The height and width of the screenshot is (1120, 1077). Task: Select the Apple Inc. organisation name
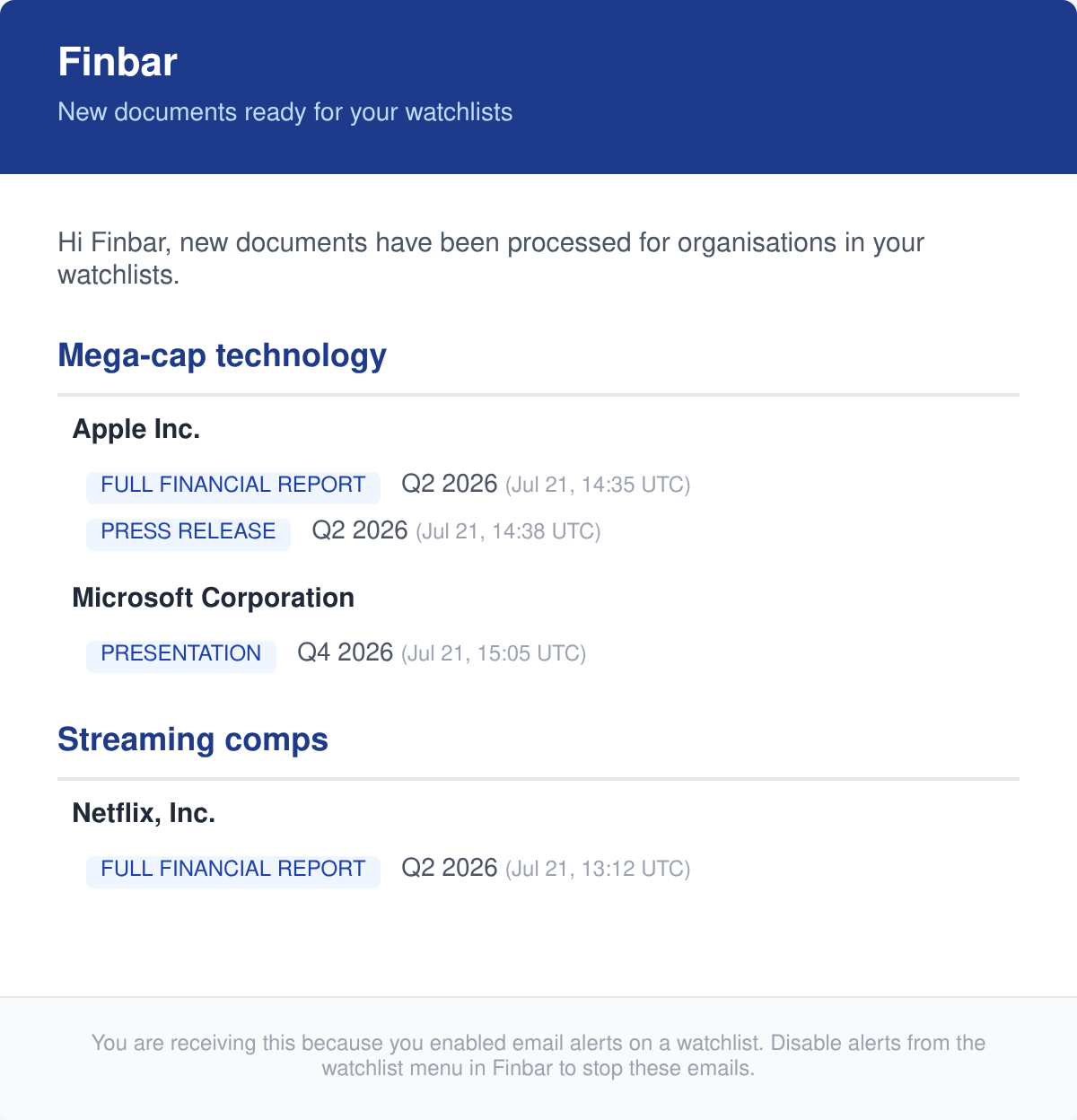pos(136,429)
